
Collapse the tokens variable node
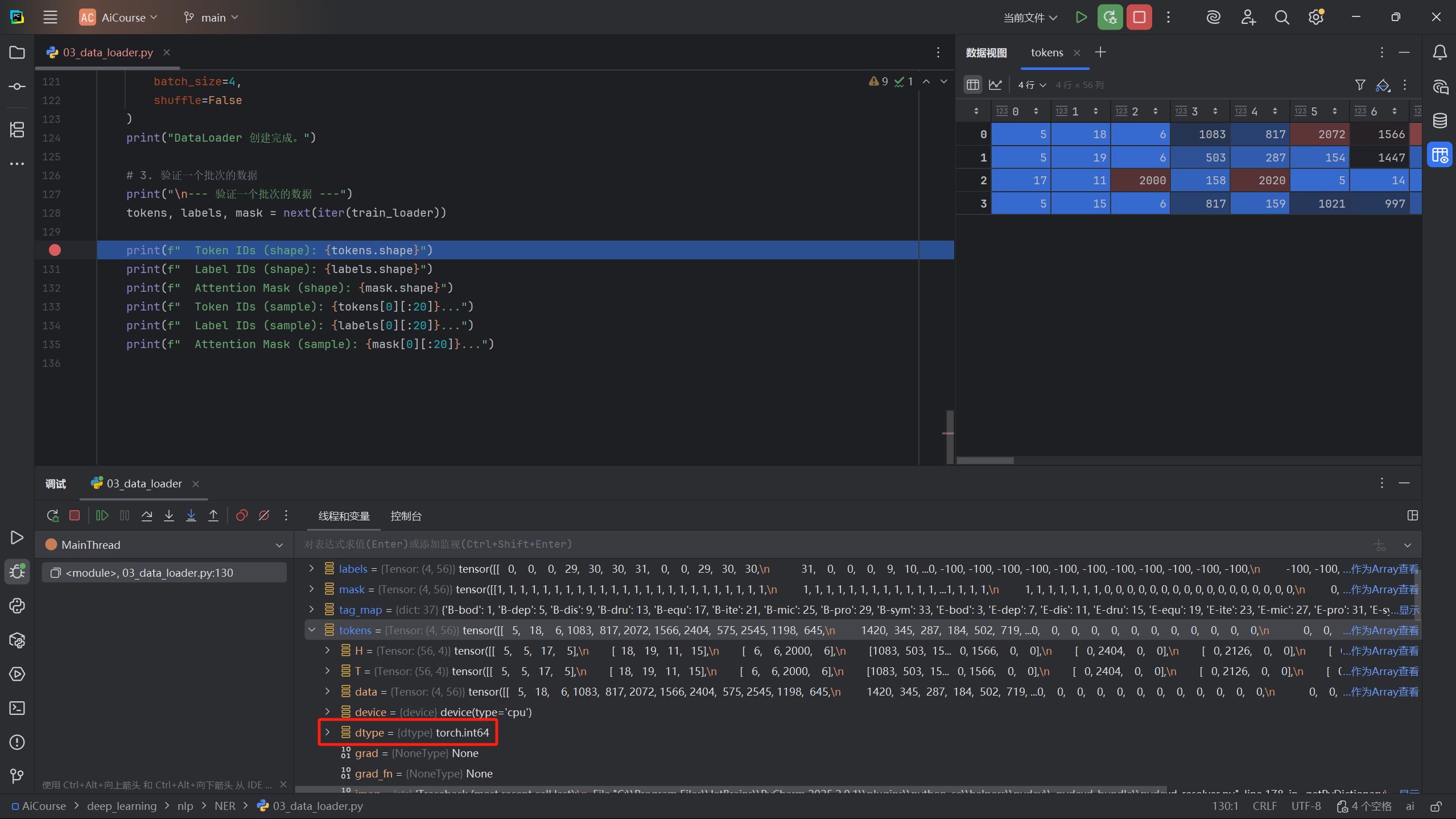(x=312, y=630)
